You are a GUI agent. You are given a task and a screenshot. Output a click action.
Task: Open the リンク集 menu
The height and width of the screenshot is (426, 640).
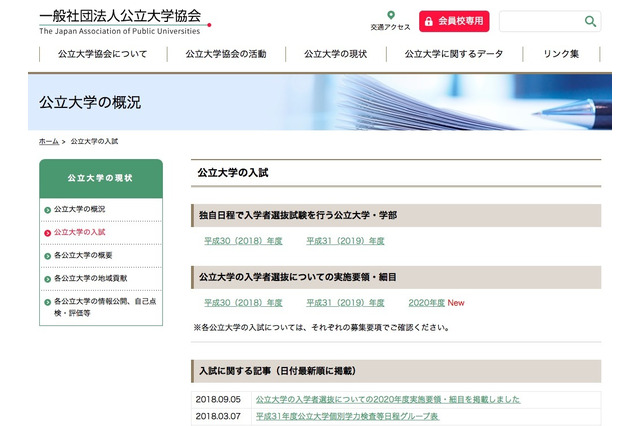561,54
